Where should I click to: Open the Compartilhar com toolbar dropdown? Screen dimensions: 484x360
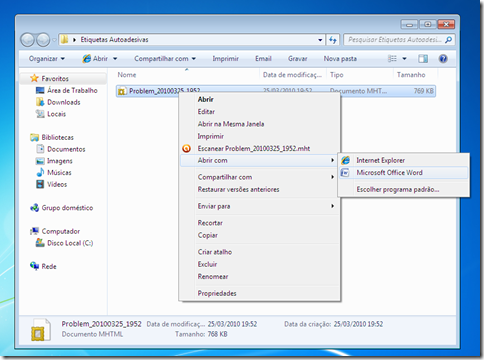pyautogui.click(x=165, y=59)
